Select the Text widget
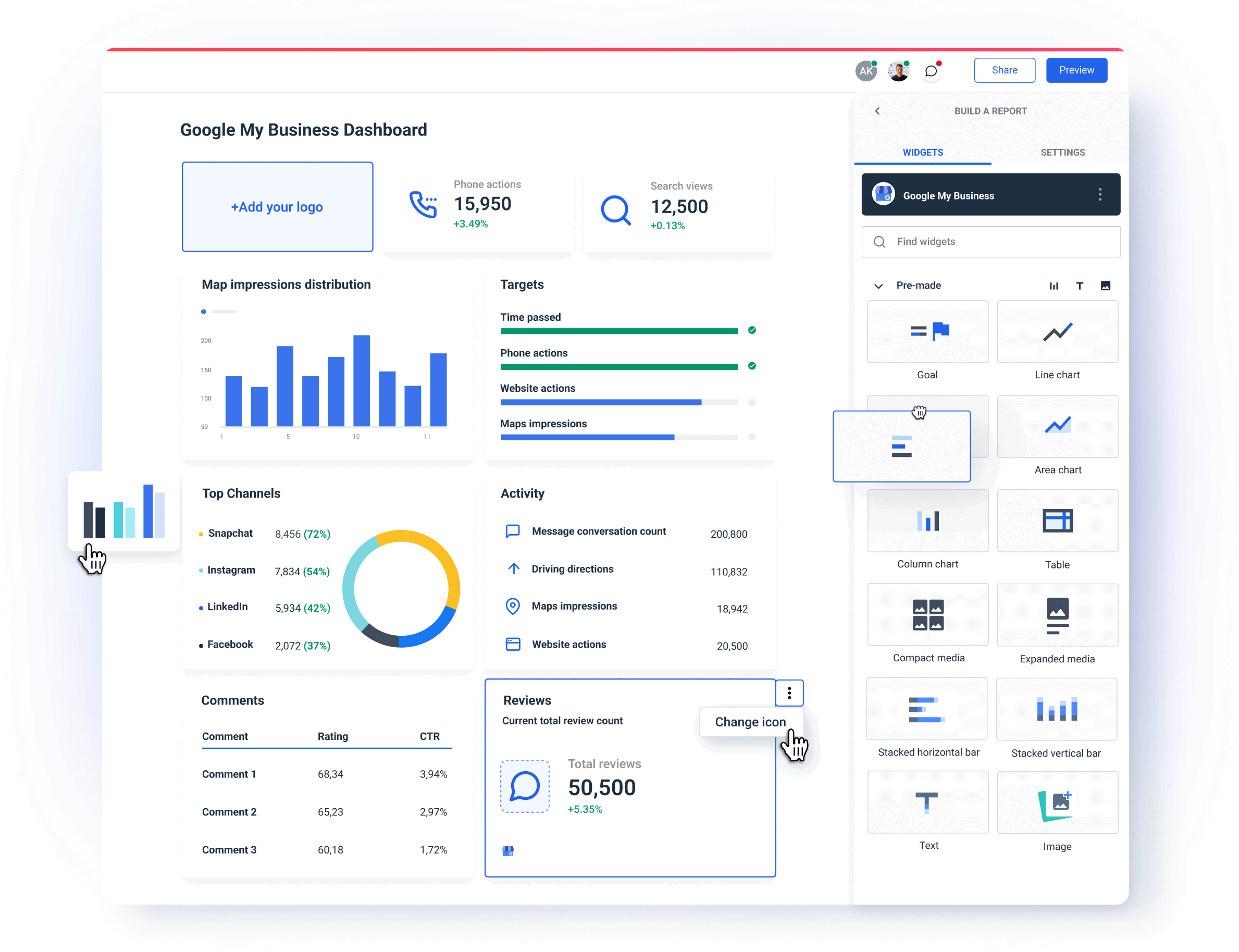This screenshot has width=1239, height=952. click(927, 802)
